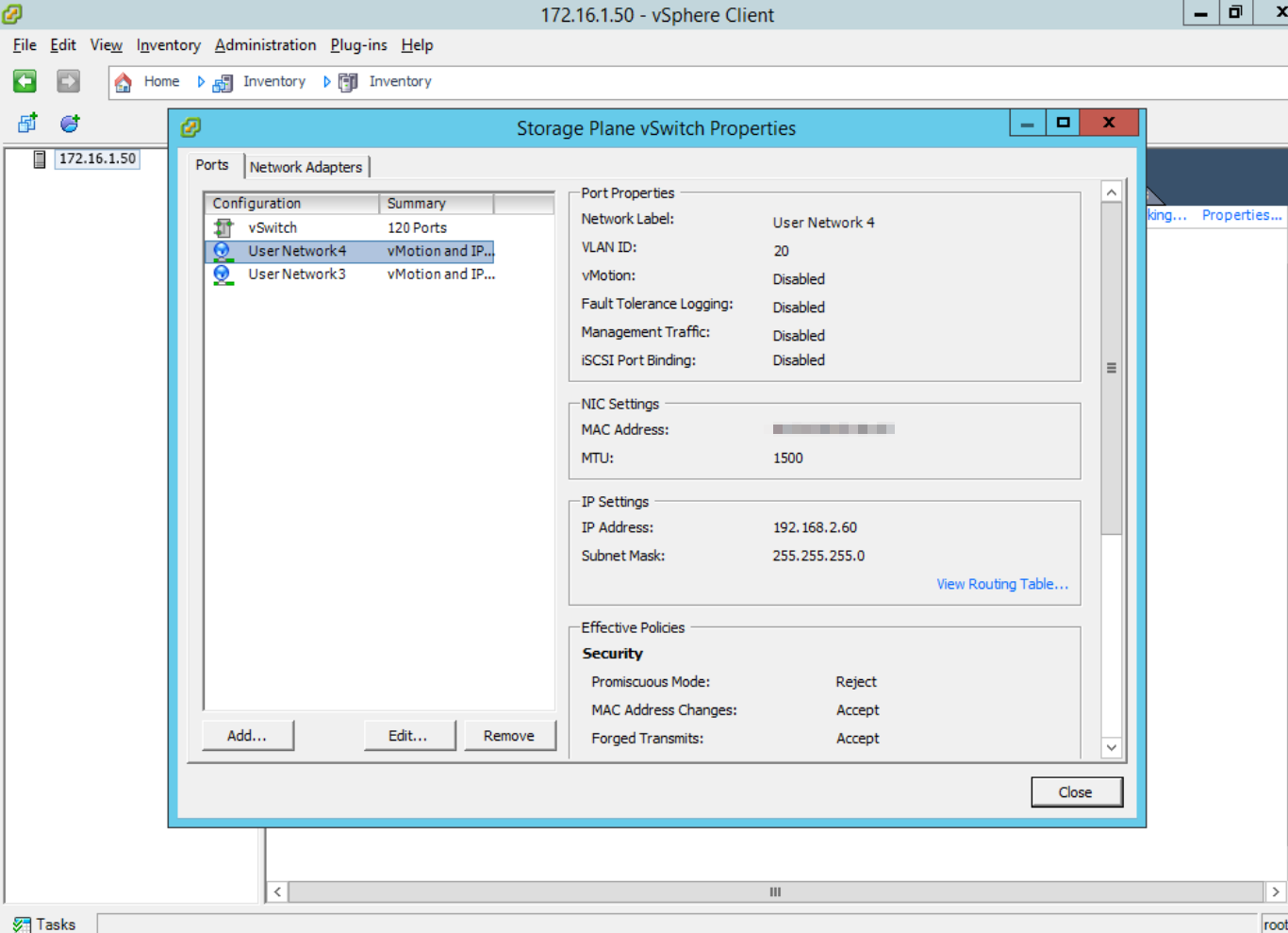Click the Add button to create a connection
Viewport: 1288px width, 933px height.
tap(247, 735)
